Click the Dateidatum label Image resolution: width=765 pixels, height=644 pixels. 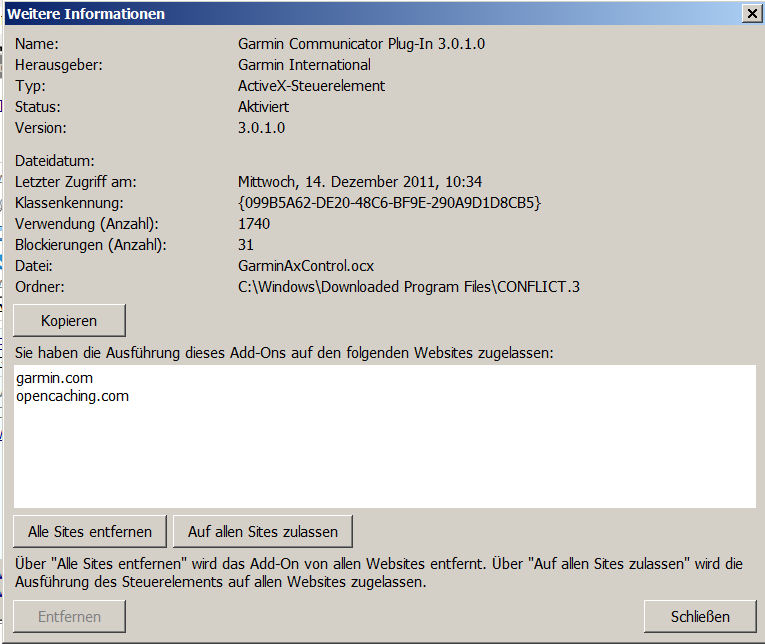coord(55,161)
